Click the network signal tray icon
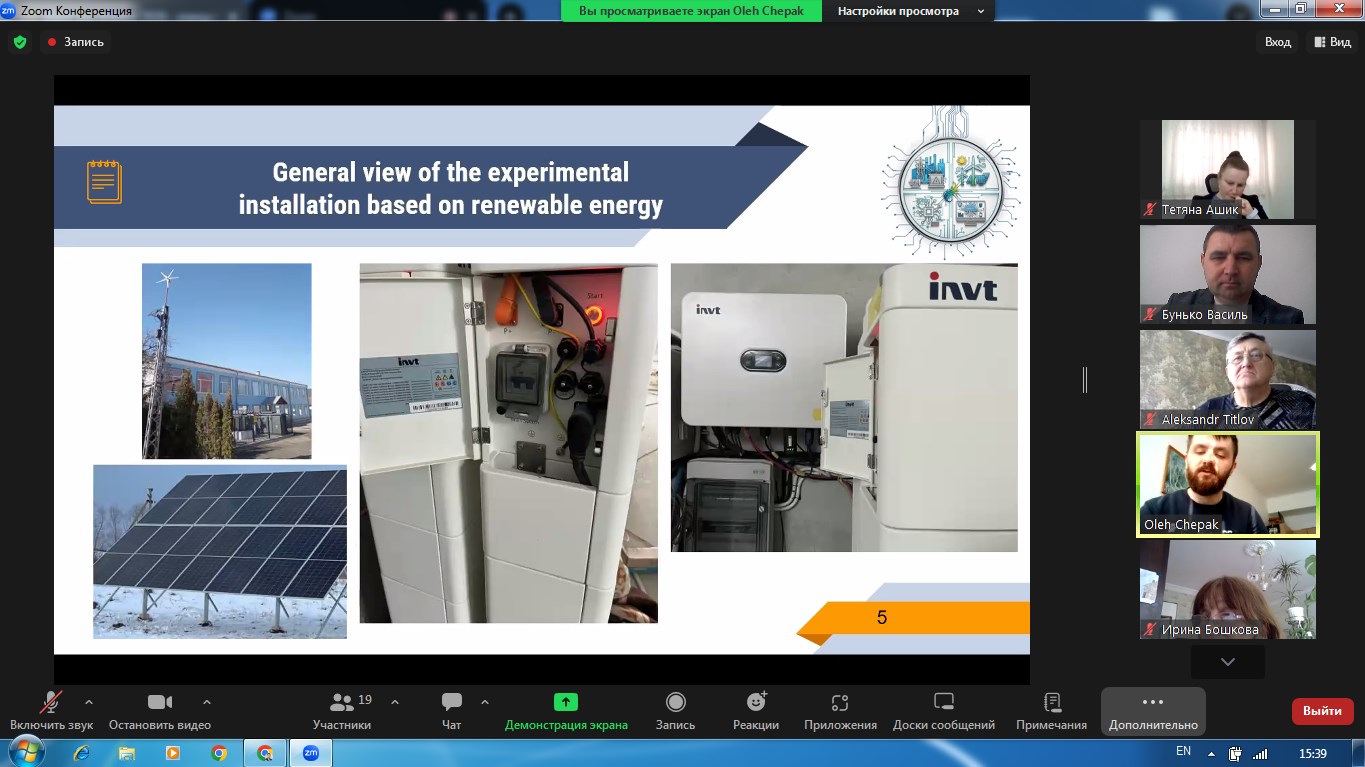 click(1260, 753)
